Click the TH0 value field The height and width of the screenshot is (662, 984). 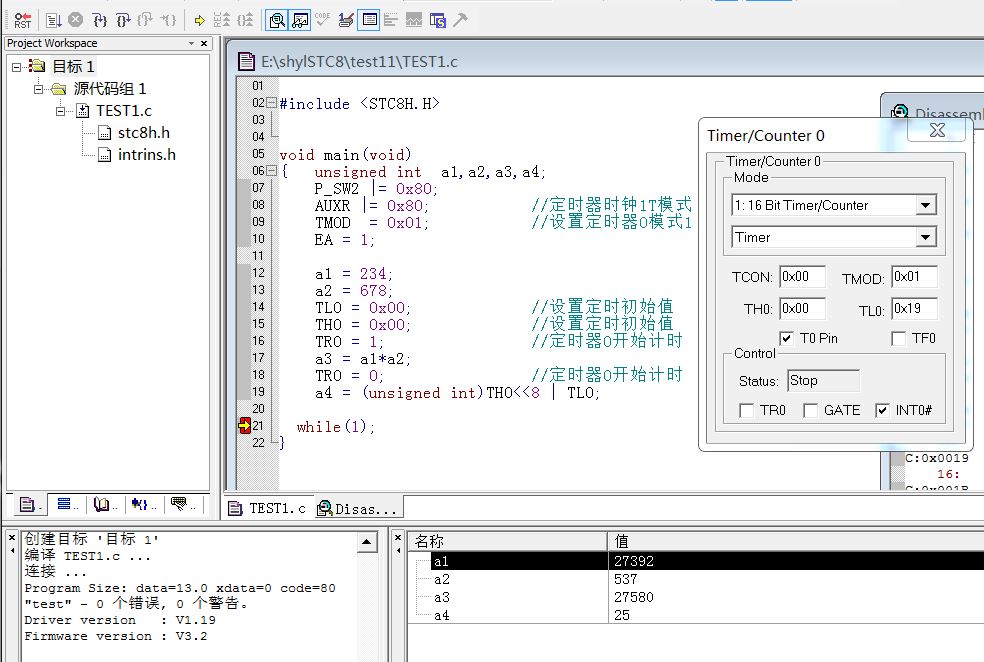coord(802,309)
